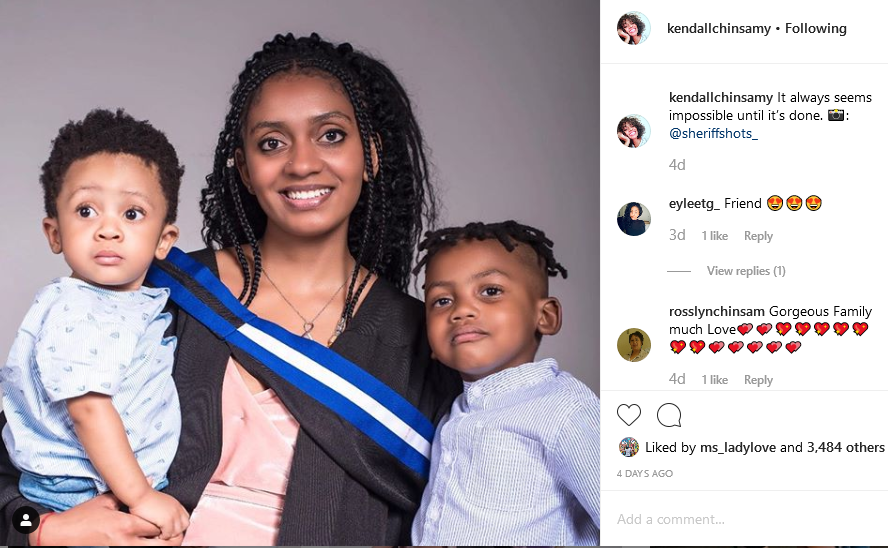The image size is (888, 548).
Task: Open eyleetg_ commenter avatar
Action: point(634,219)
